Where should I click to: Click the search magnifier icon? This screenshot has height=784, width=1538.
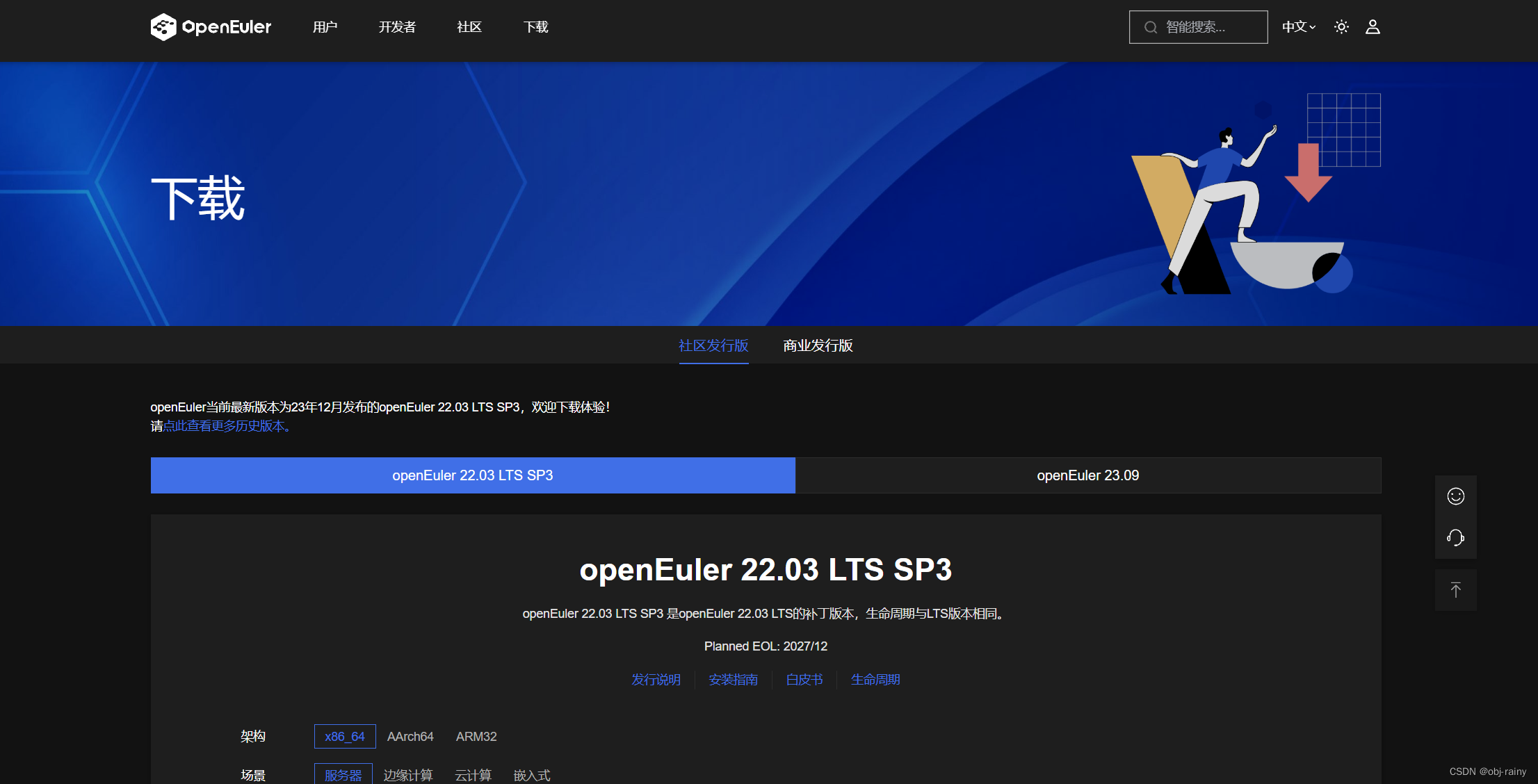(1151, 26)
